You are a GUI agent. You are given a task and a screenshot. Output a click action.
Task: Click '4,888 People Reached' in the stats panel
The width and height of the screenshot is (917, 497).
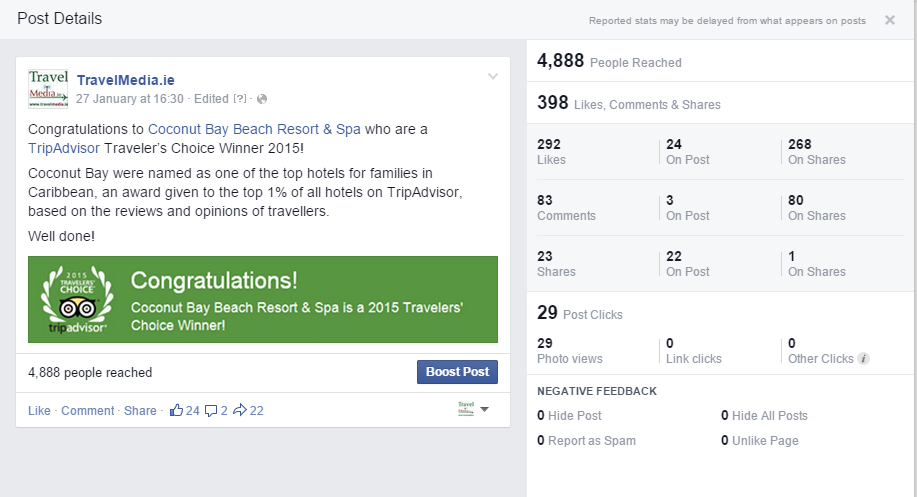[609, 61]
